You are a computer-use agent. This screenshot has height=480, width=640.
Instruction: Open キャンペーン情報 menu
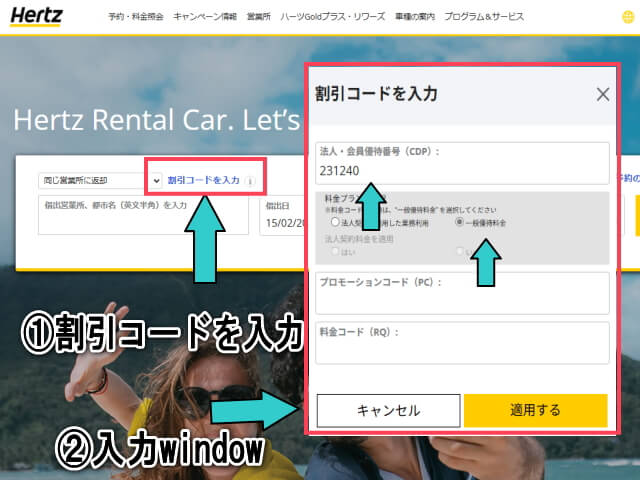[205, 17]
